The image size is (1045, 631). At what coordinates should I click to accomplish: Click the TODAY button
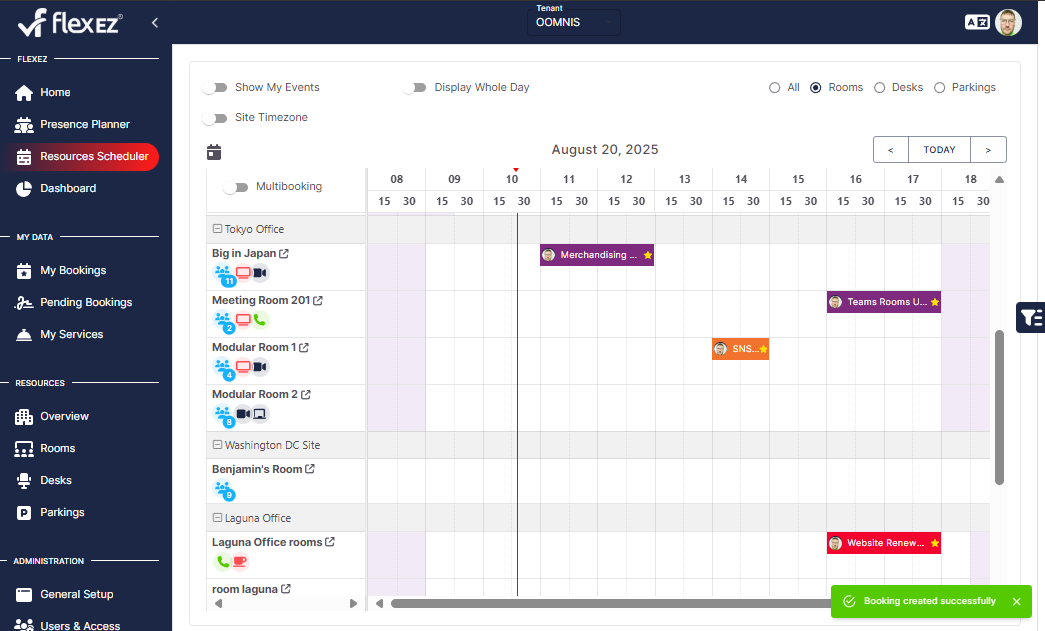pyautogui.click(x=939, y=149)
